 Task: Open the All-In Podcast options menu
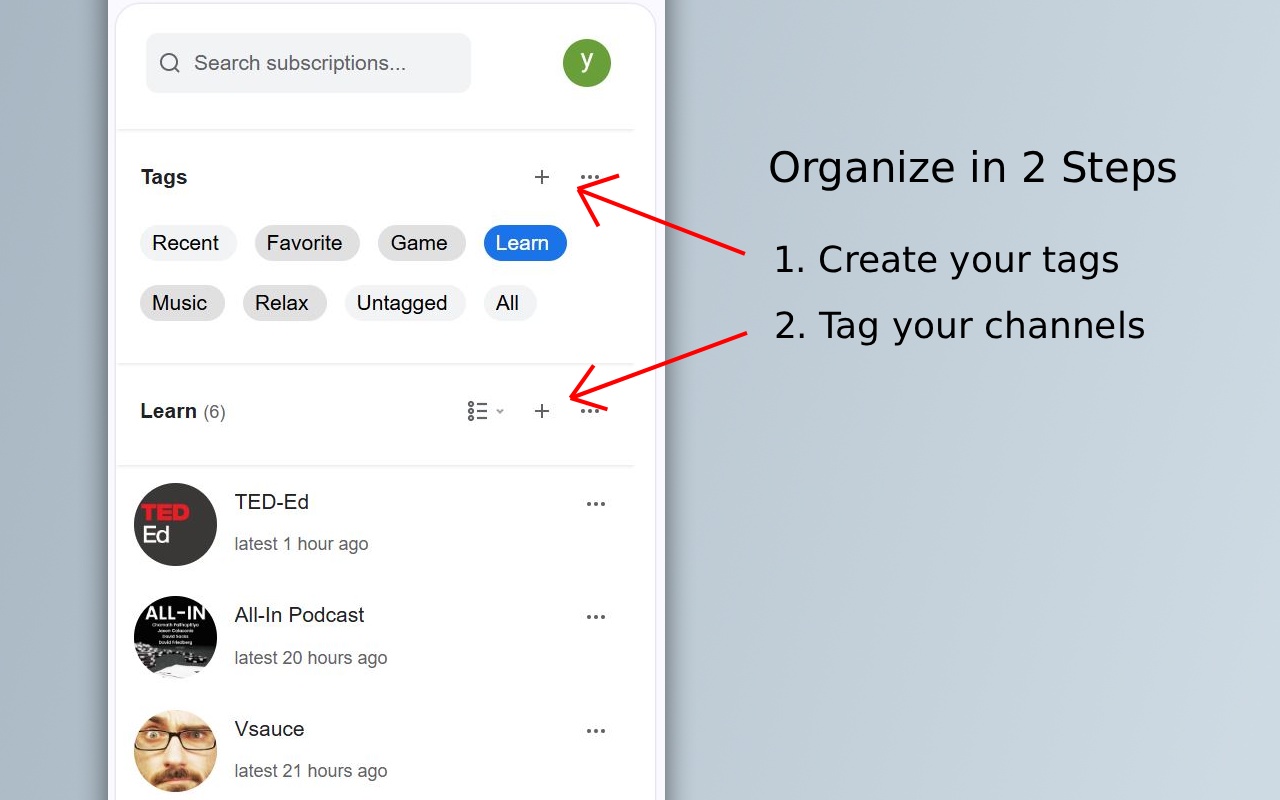tap(596, 617)
